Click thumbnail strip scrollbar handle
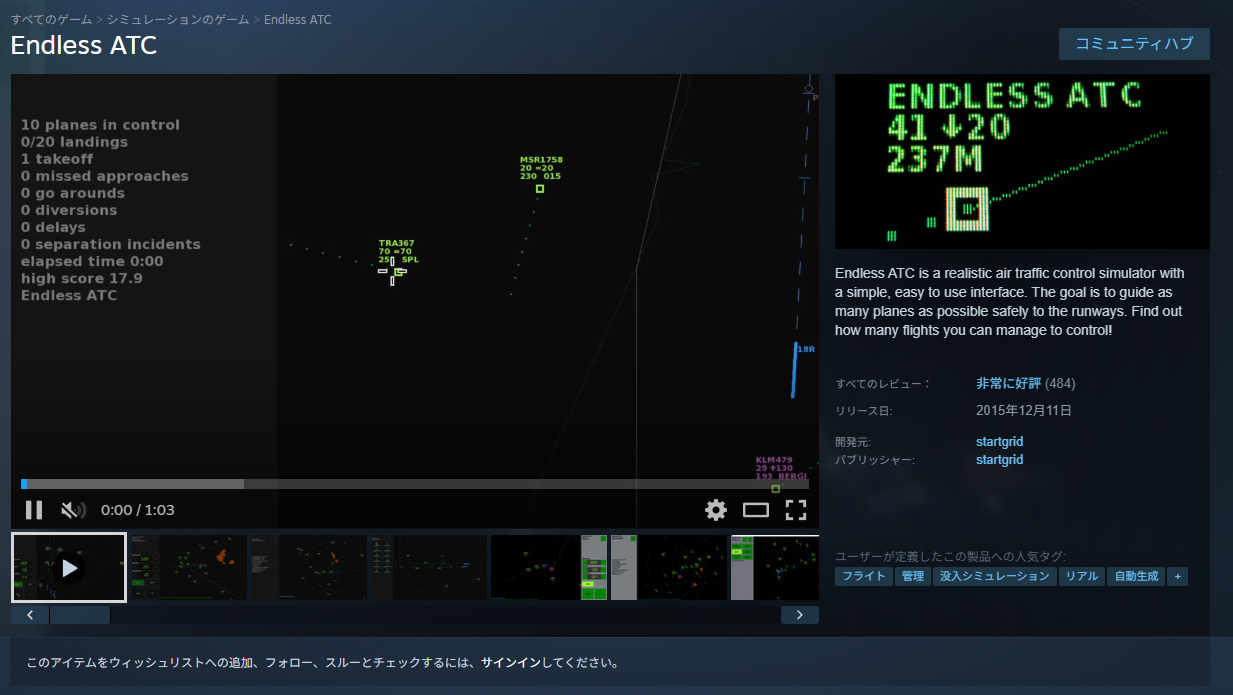 [x=80, y=615]
